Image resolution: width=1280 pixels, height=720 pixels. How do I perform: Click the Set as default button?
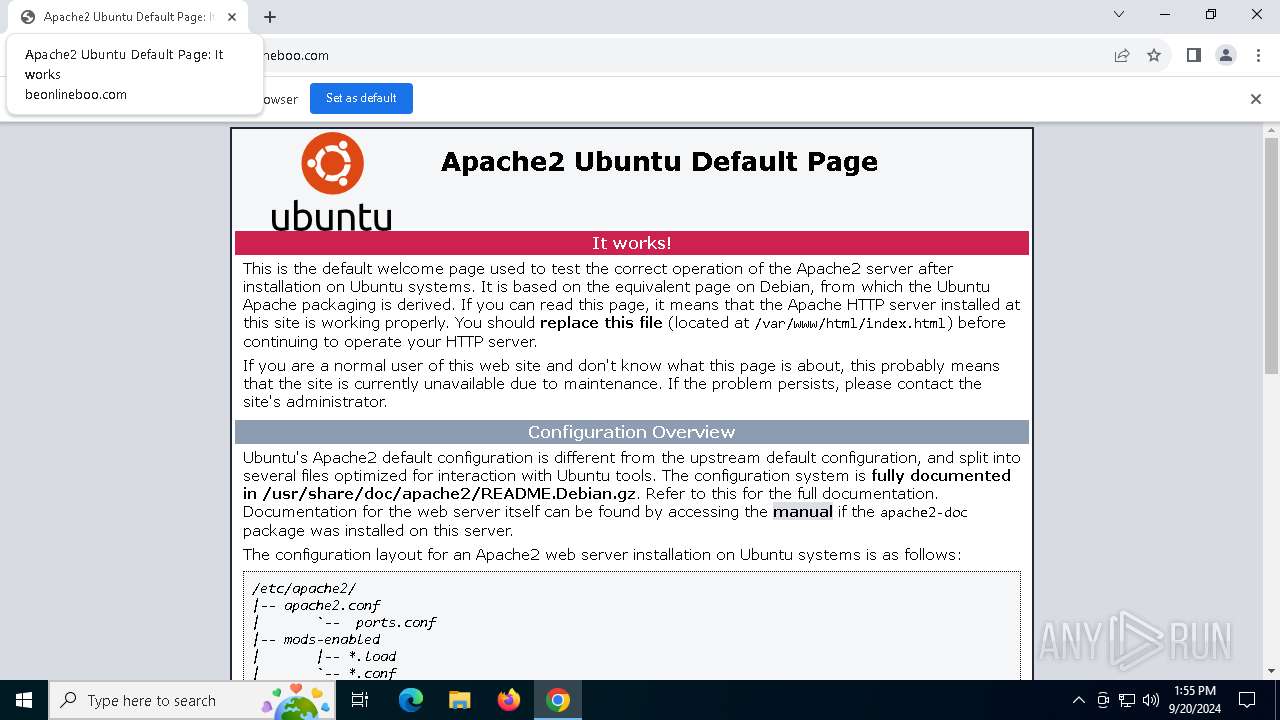tap(361, 98)
